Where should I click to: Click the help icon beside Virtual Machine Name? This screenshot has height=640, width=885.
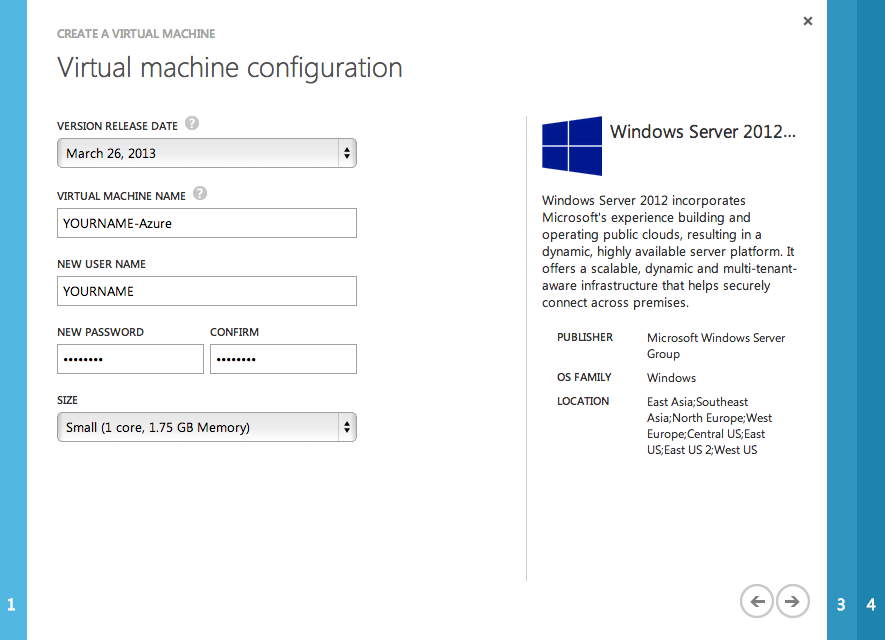pos(201,194)
